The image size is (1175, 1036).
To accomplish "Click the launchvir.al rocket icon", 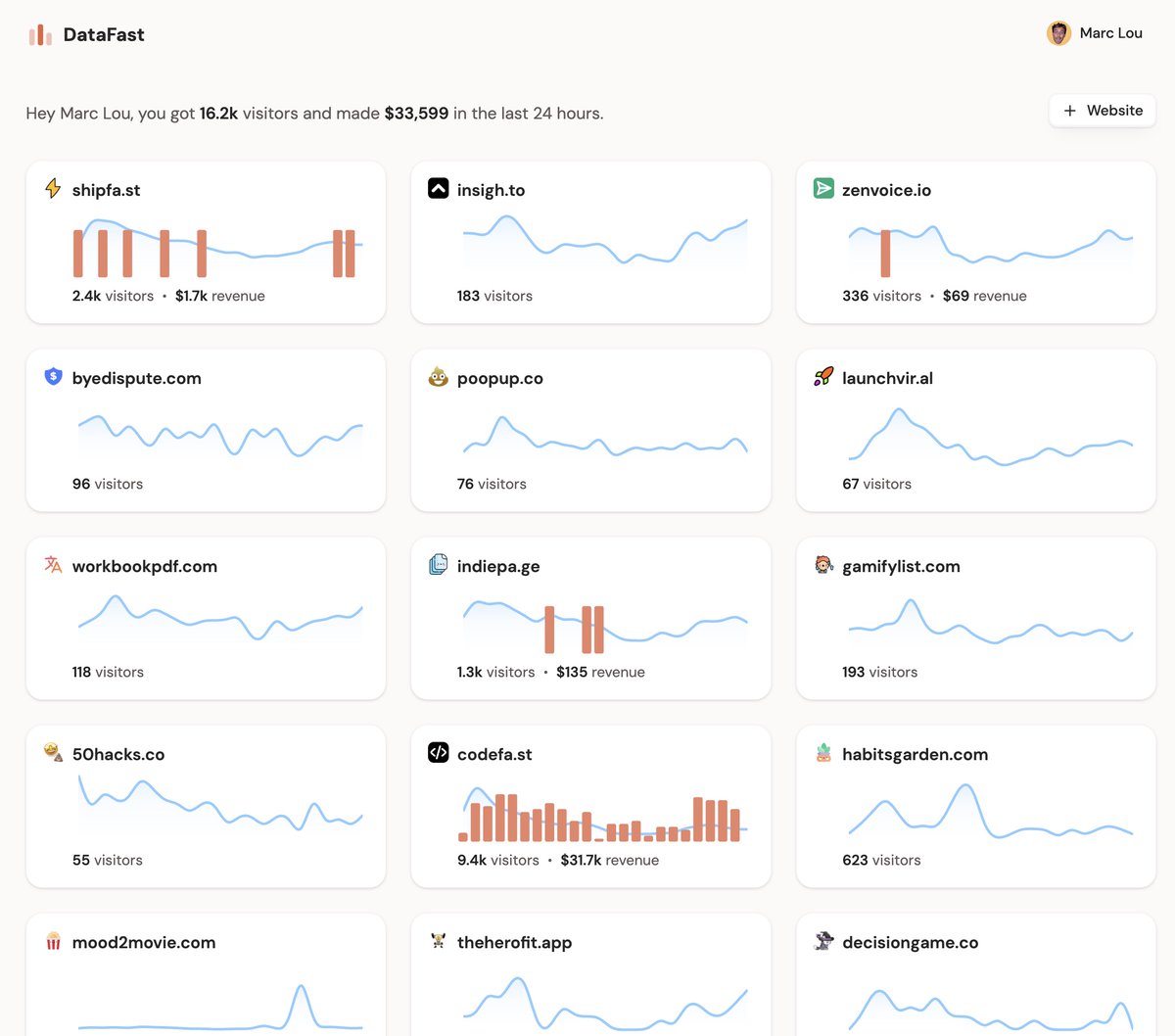I will pyautogui.click(x=823, y=377).
